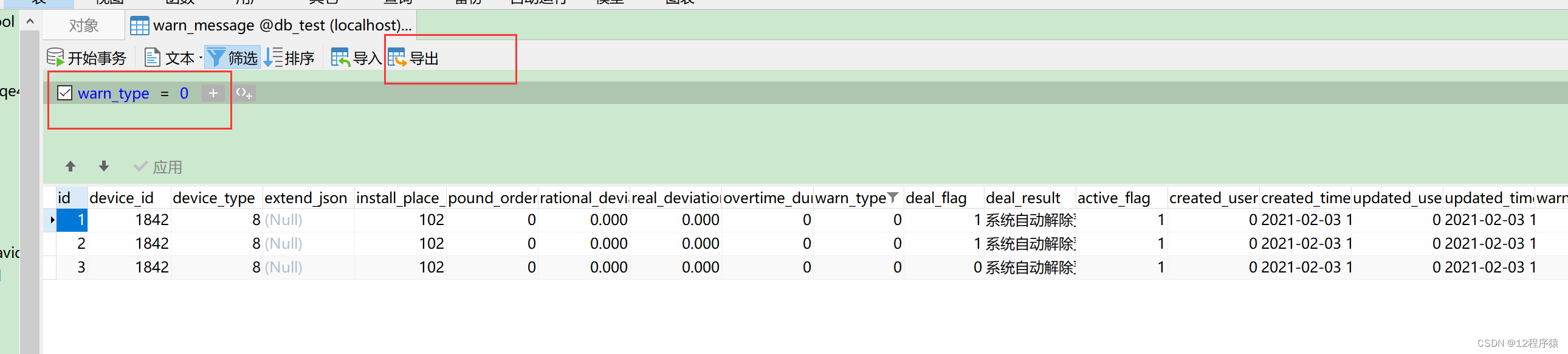Select (Null) extend_json cell in row 3
The width and height of the screenshot is (1568, 354).
[309, 268]
